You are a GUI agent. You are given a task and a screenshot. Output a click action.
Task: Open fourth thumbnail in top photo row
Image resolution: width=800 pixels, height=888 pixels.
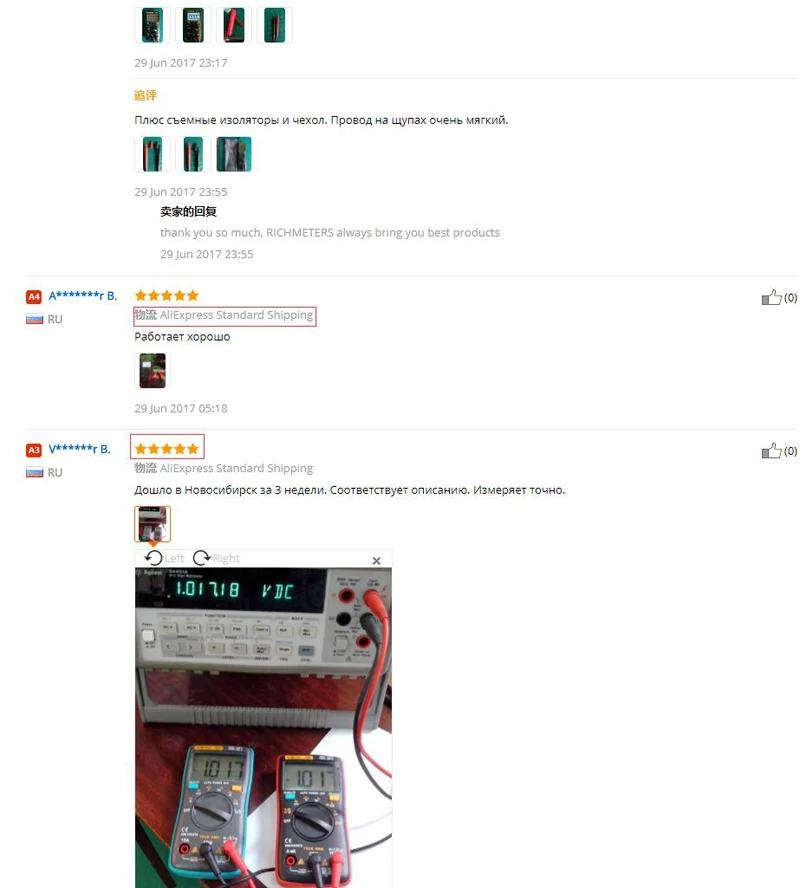(x=275, y=25)
